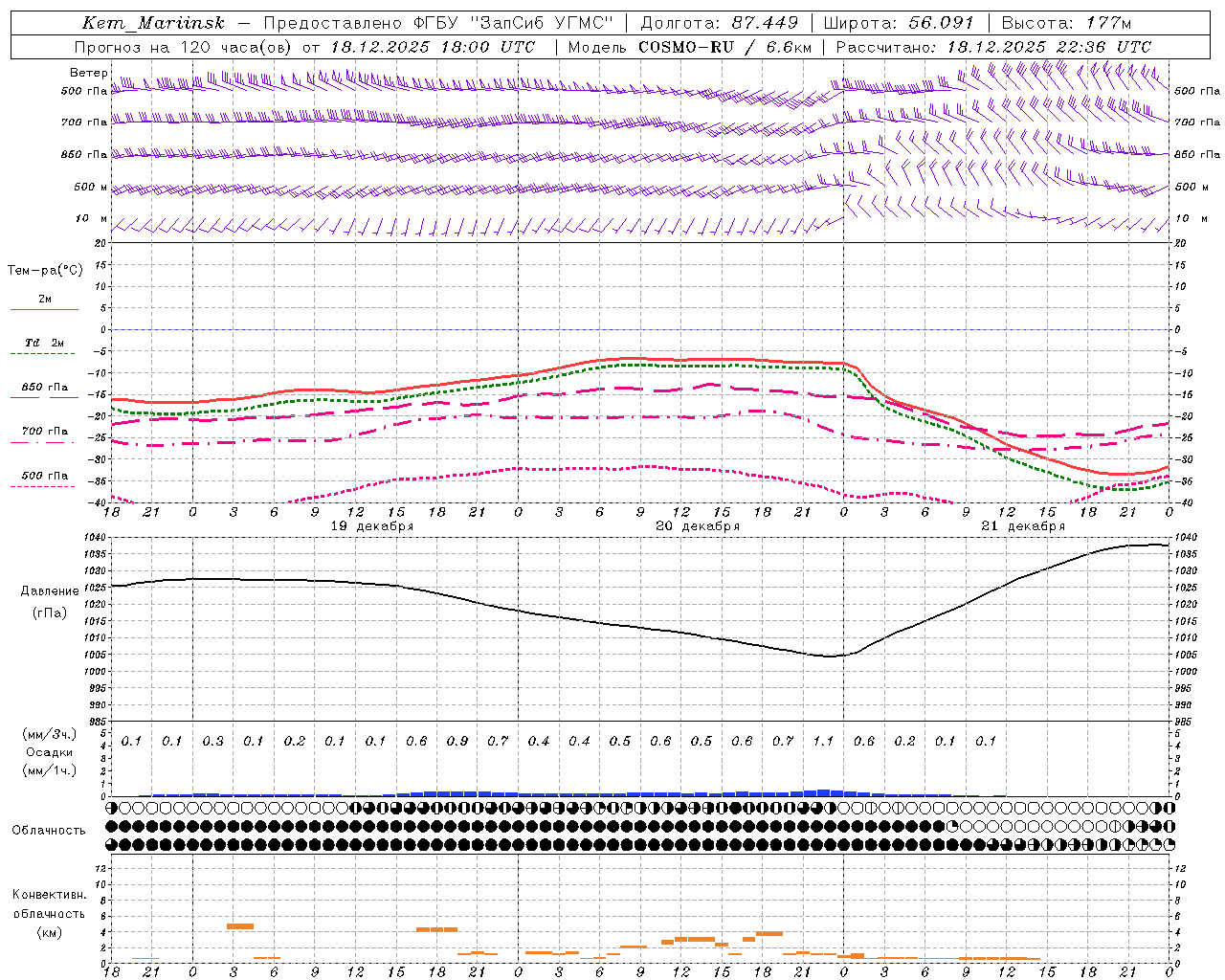Click the lowest point of the pressure curve
1225x980 pixels.
pyautogui.click(x=830, y=657)
